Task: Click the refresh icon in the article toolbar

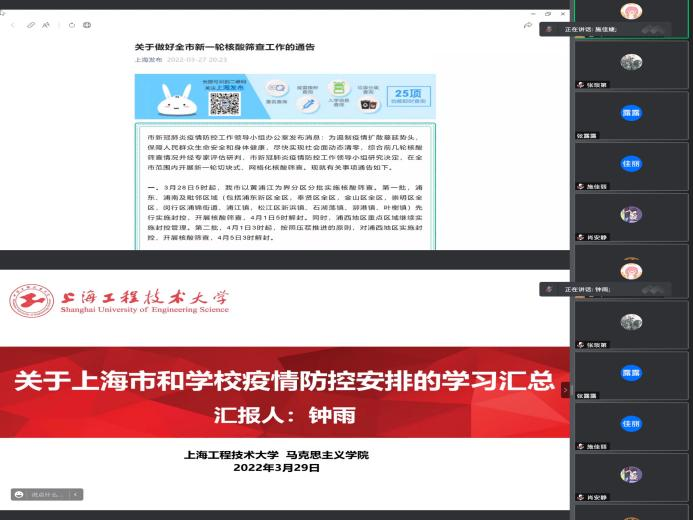Action: pyautogui.click(x=73, y=25)
